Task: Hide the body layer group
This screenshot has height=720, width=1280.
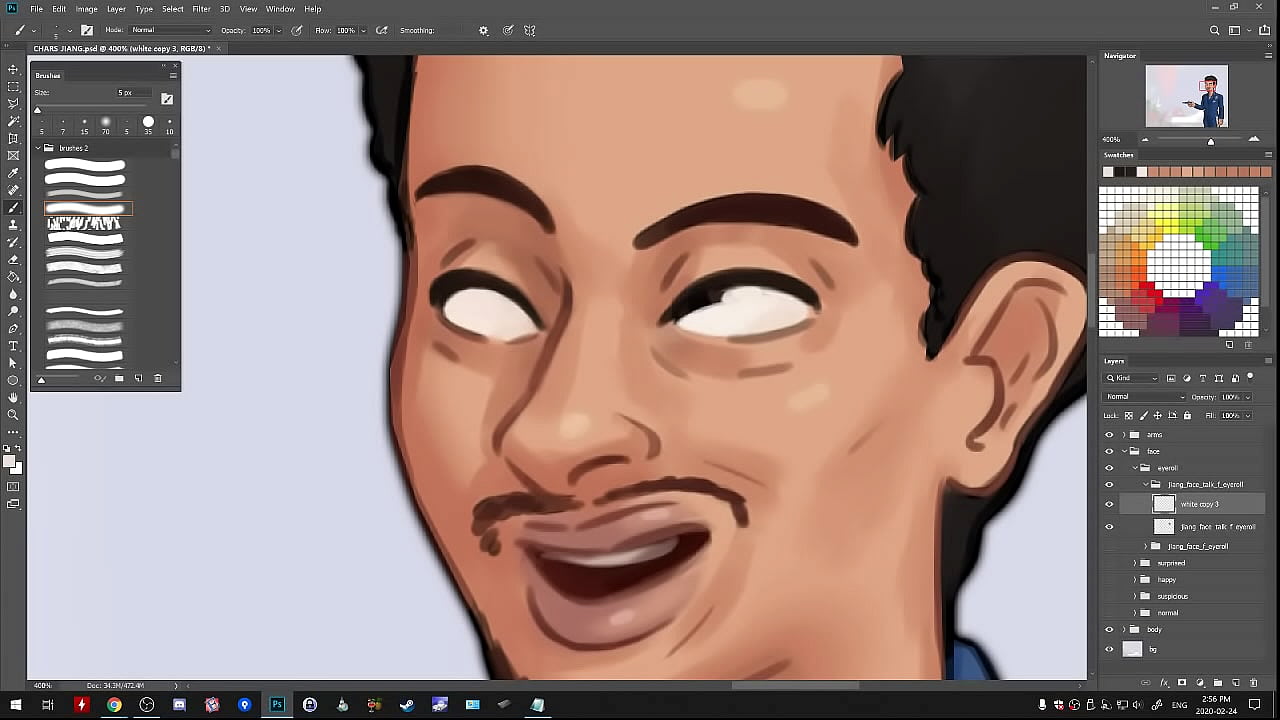Action: click(1108, 630)
